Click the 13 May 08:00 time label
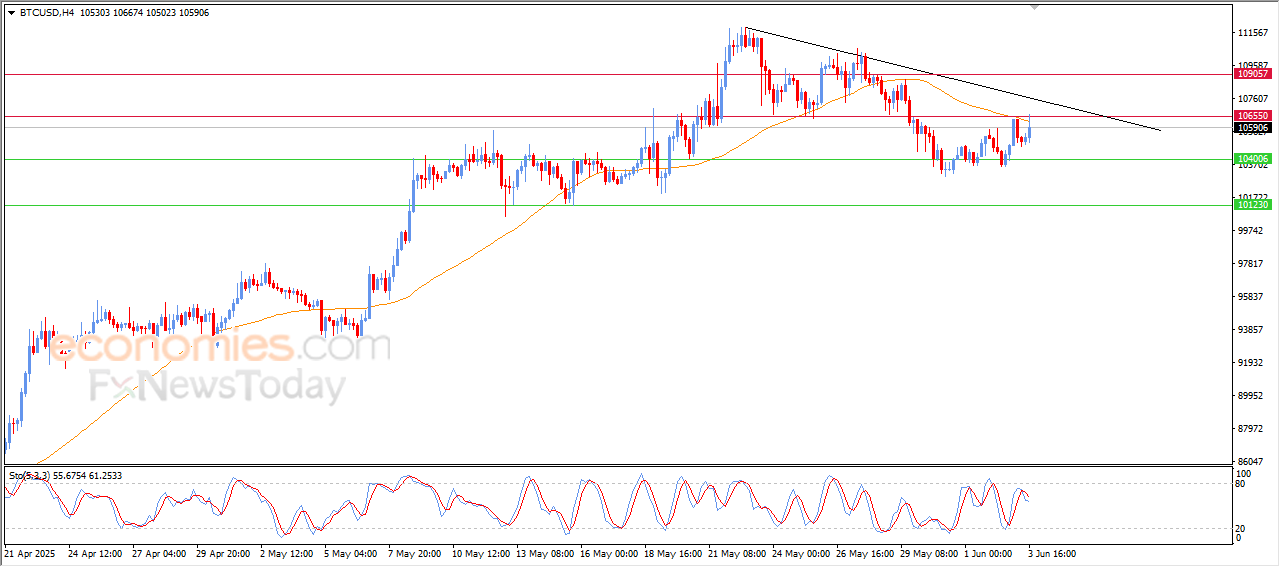 (x=546, y=552)
